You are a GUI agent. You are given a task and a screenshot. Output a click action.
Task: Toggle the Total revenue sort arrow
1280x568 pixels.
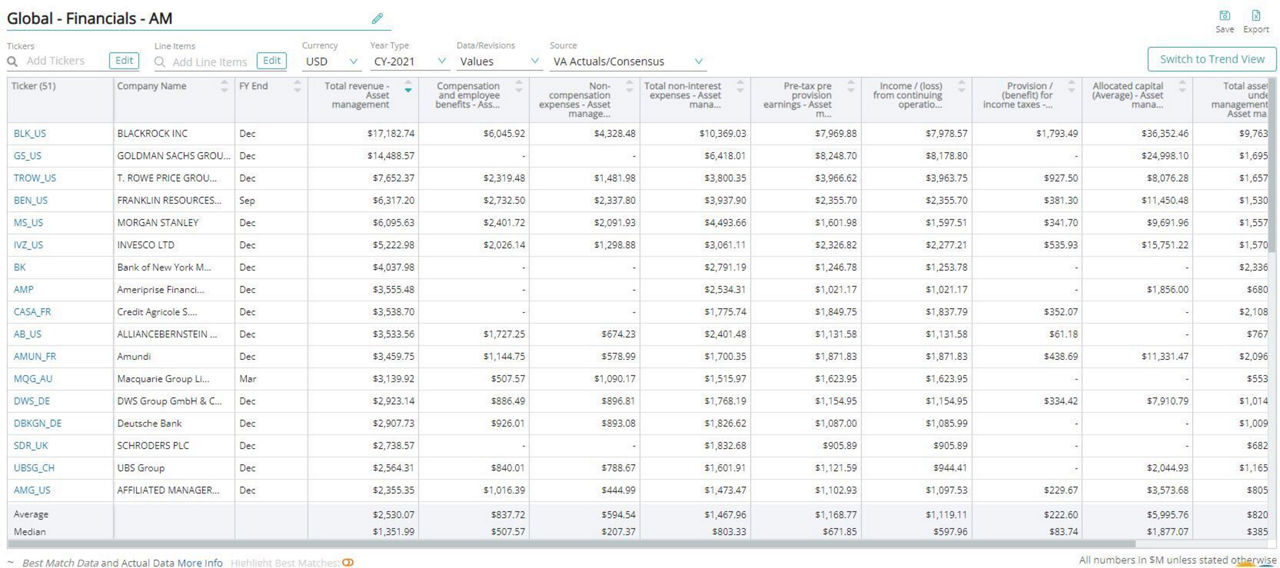pyautogui.click(x=408, y=87)
